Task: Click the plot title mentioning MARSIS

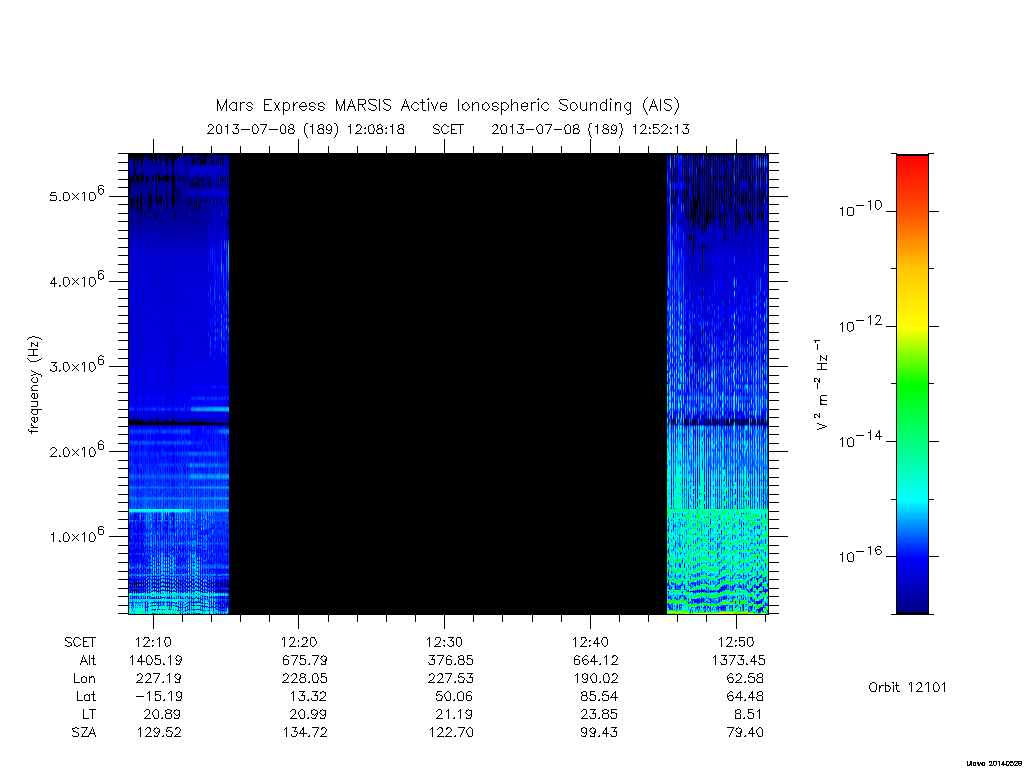Action: (447, 105)
